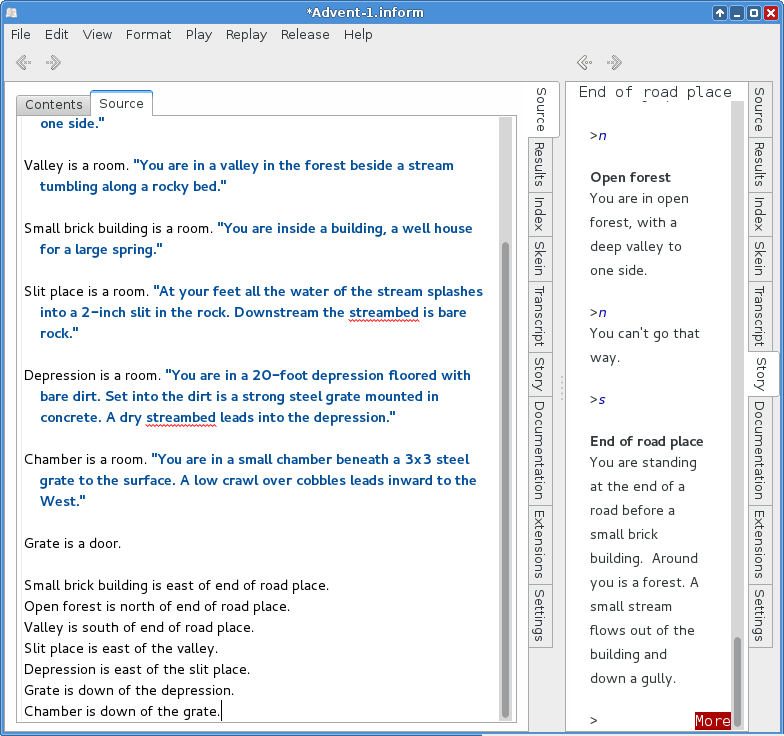
Task: Click the forward arrow in left panel toolbar
Action: pos(53,62)
